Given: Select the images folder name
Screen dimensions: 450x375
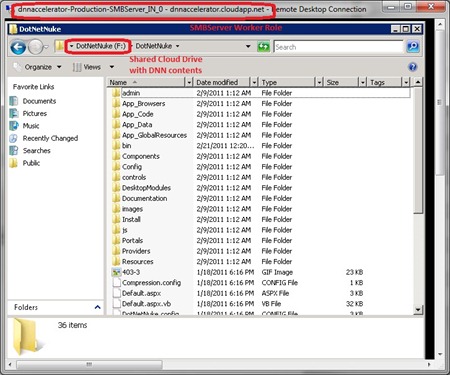Looking at the screenshot, I should (x=132, y=209).
